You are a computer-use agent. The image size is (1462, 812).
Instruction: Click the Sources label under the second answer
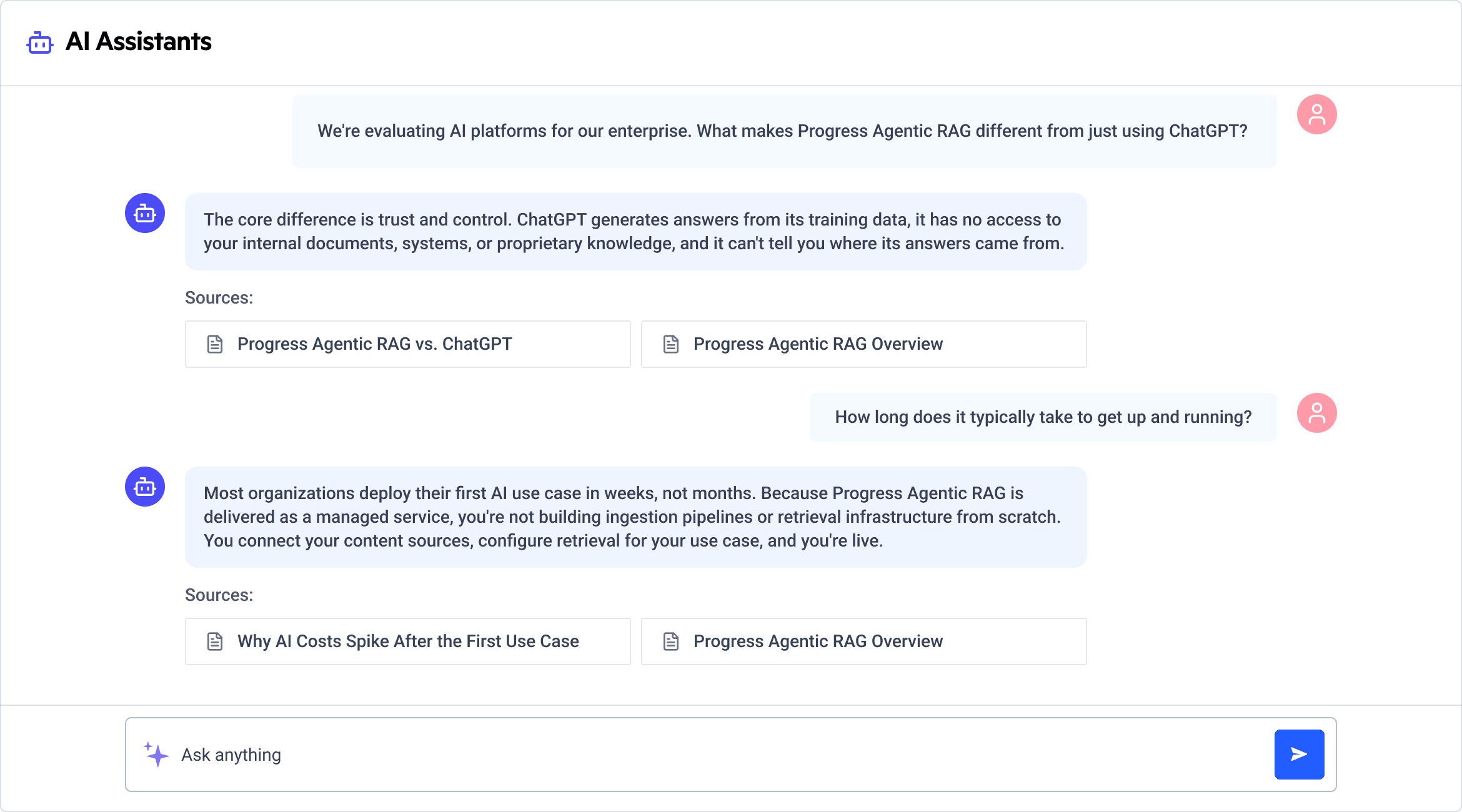coord(219,595)
